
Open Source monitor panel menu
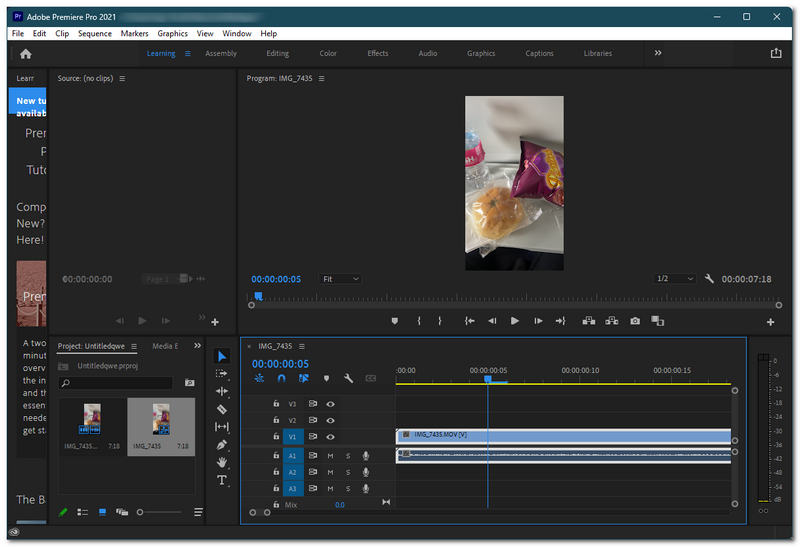click(x=122, y=79)
